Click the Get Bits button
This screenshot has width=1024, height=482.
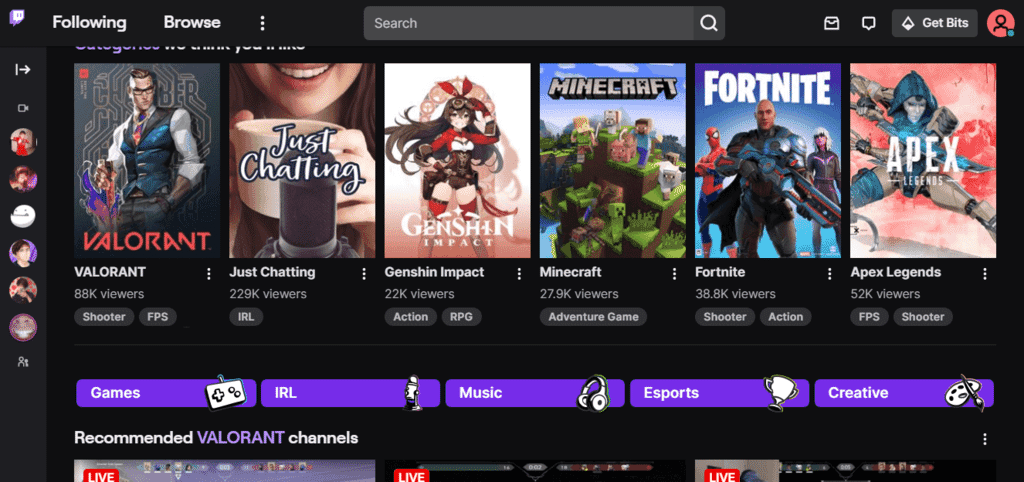935,24
